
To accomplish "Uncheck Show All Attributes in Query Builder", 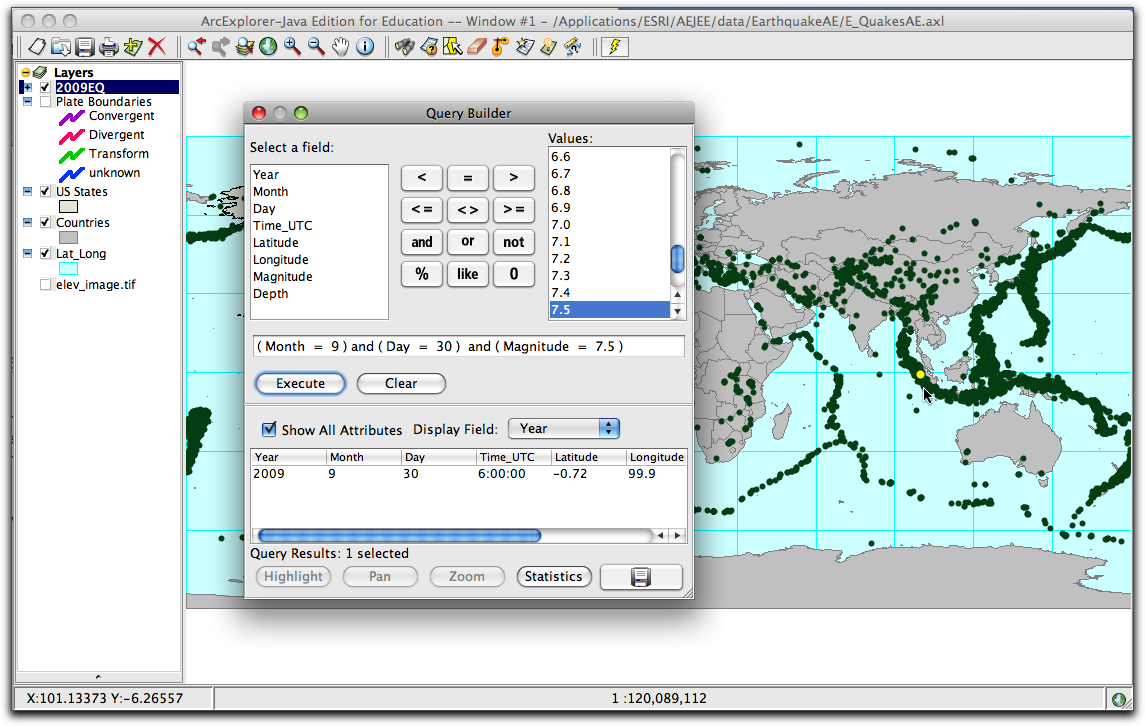I will [x=268, y=430].
